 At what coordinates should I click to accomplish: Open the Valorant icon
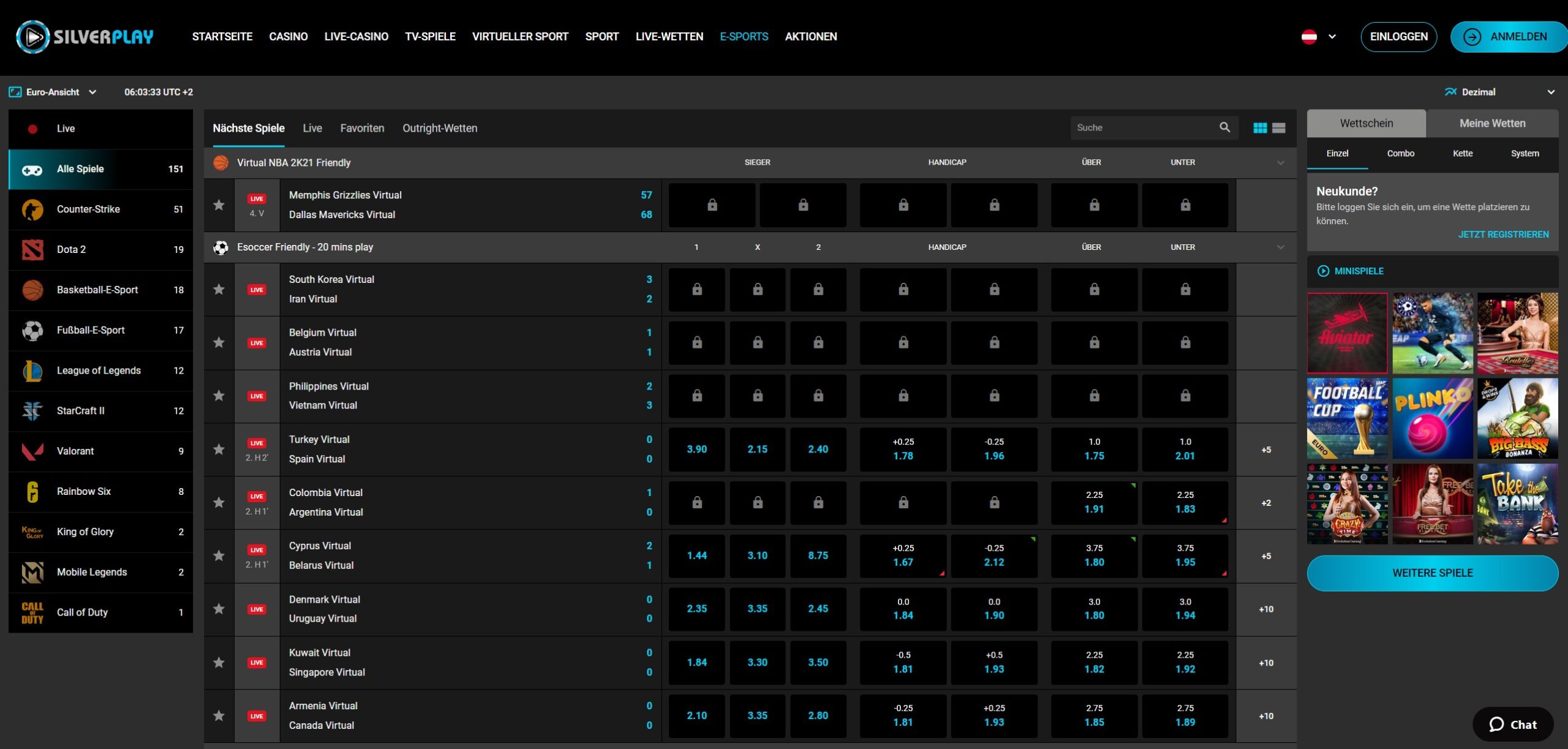coord(32,451)
